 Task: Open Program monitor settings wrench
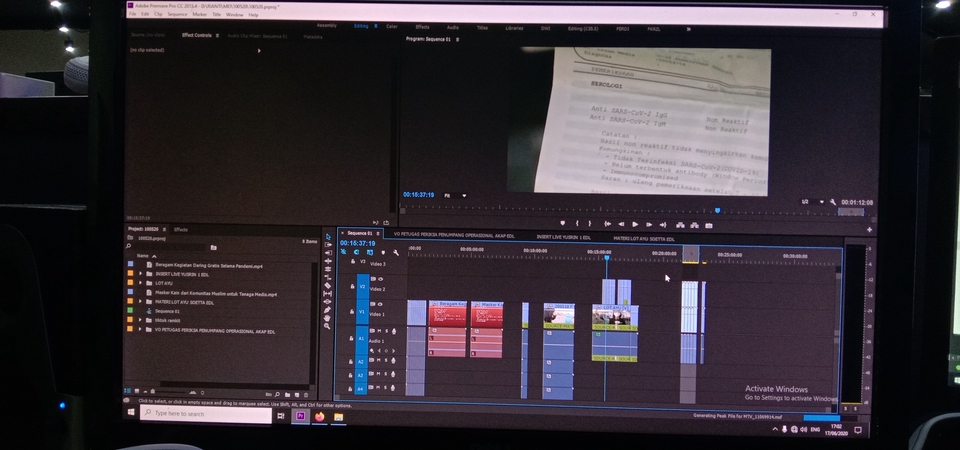click(x=833, y=202)
